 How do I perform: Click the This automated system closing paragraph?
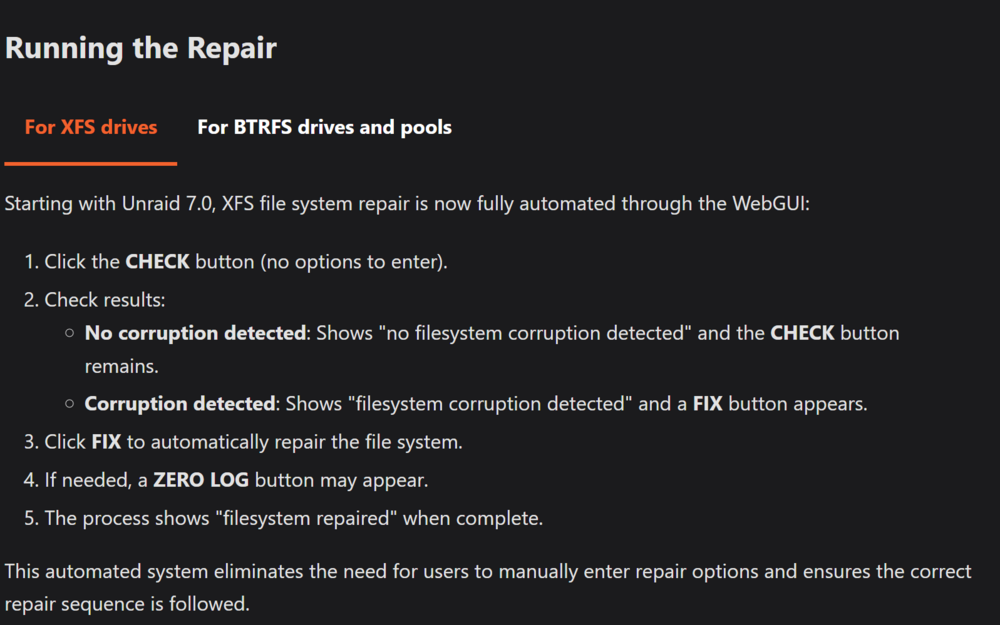pyautogui.click(x=488, y=587)
